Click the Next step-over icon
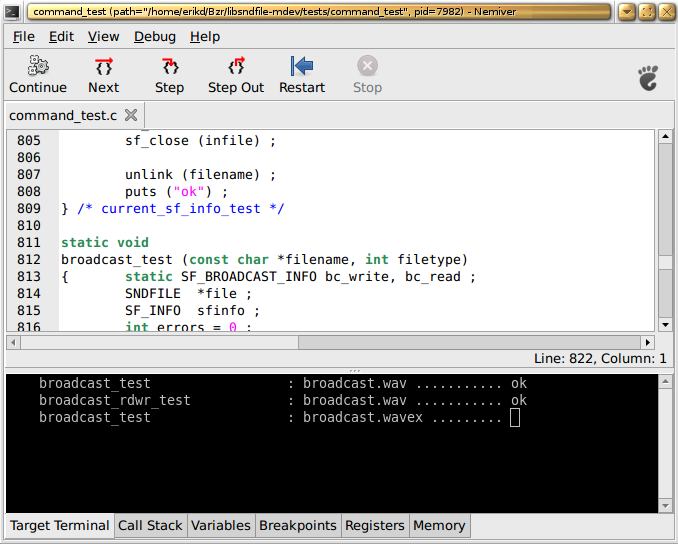This screenshot has height=544, width=678. (x=104, y=66)
